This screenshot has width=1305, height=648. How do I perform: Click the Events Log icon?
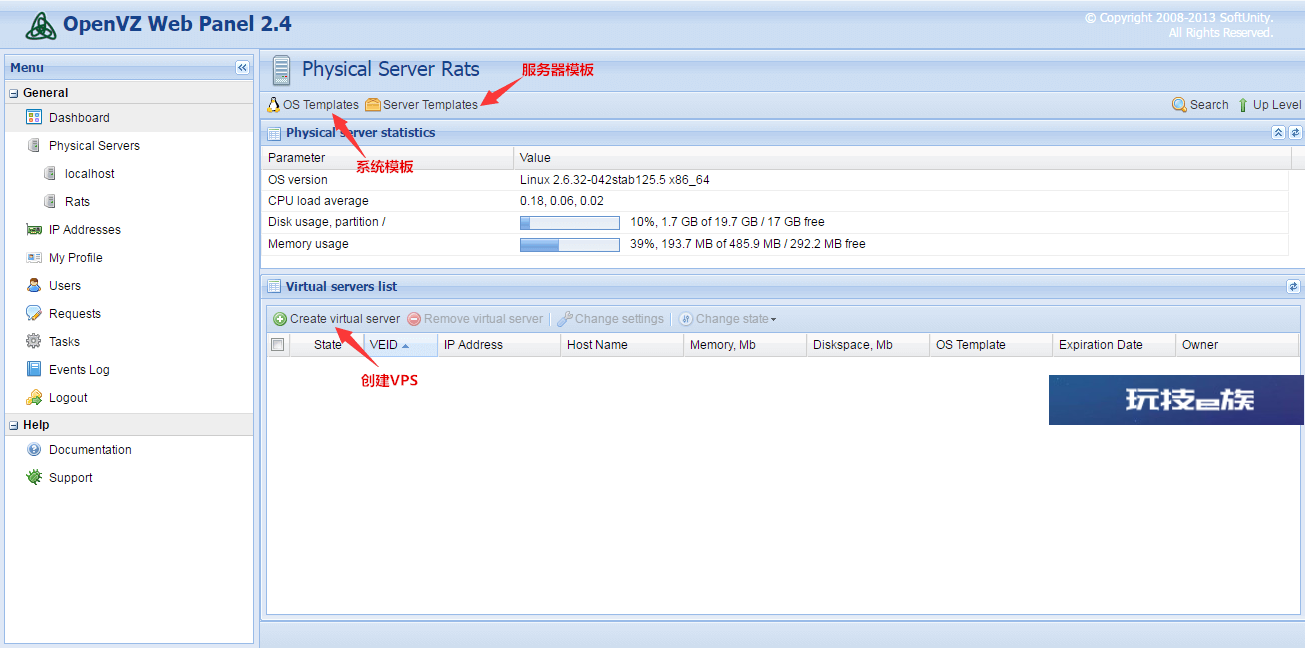click(34, 369)
